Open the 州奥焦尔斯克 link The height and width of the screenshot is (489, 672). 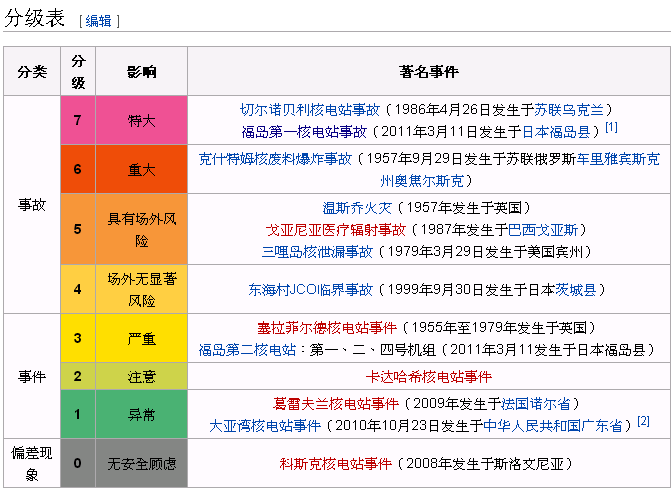(x=423, y=181)
